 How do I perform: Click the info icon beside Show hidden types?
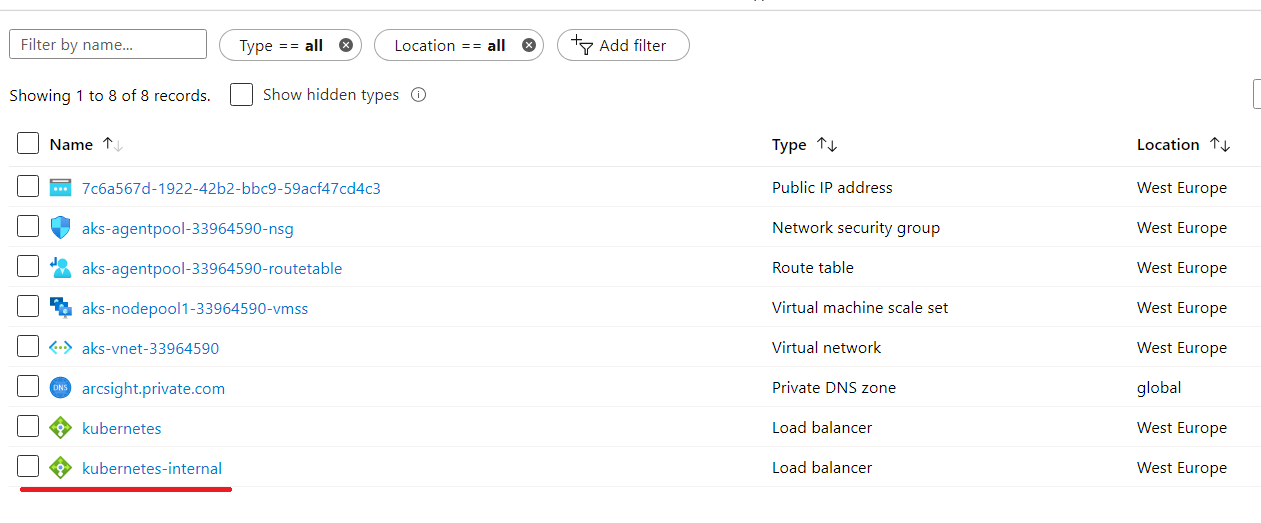419,95
